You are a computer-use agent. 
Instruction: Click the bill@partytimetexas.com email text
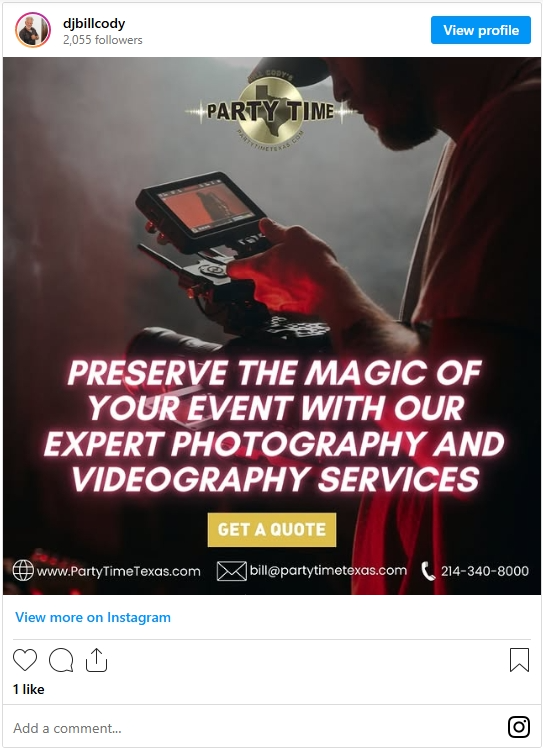[x=328, y=571]
